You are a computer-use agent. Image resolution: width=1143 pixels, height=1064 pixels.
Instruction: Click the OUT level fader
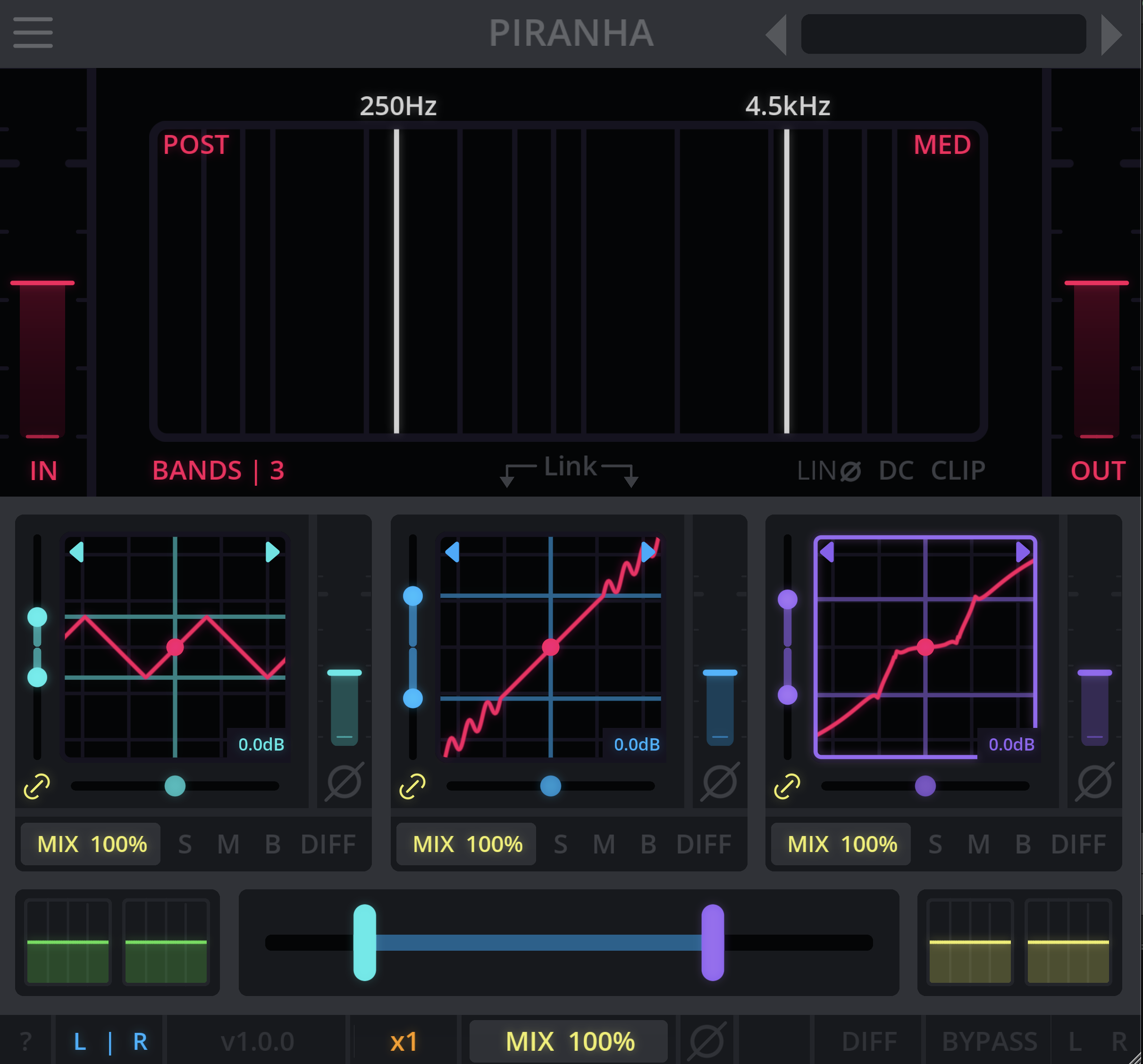[1096, 283]
